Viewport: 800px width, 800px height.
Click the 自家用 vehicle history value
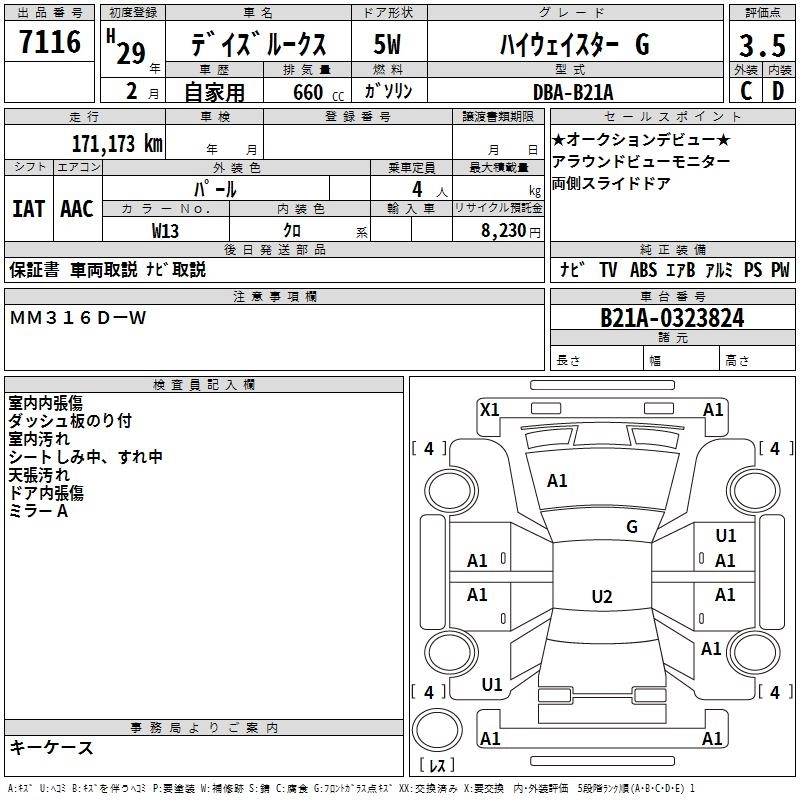point(214,92)
